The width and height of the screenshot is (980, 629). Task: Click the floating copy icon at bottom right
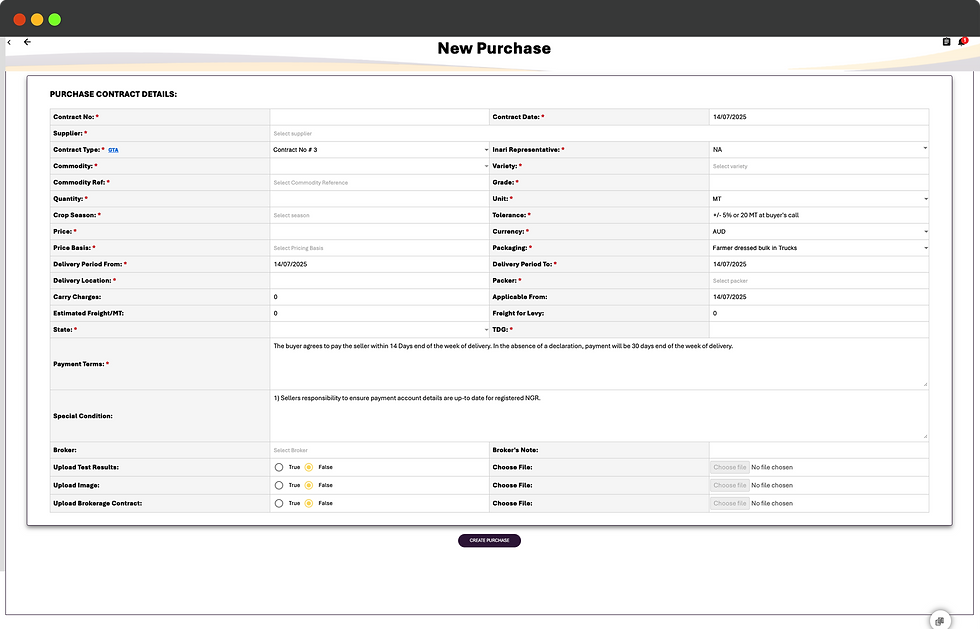[x=939, y=620]
